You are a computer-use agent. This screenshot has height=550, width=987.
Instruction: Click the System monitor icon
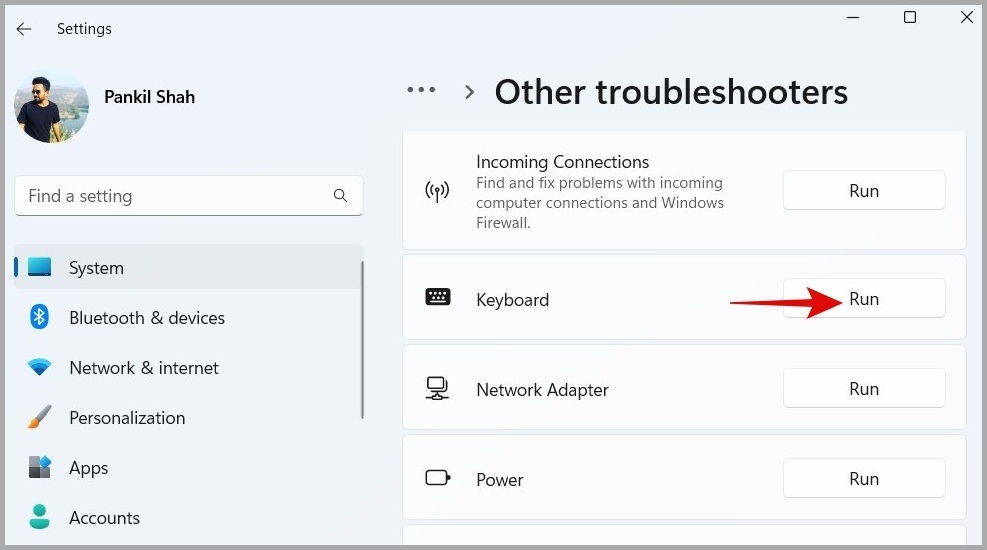point(40,267)
